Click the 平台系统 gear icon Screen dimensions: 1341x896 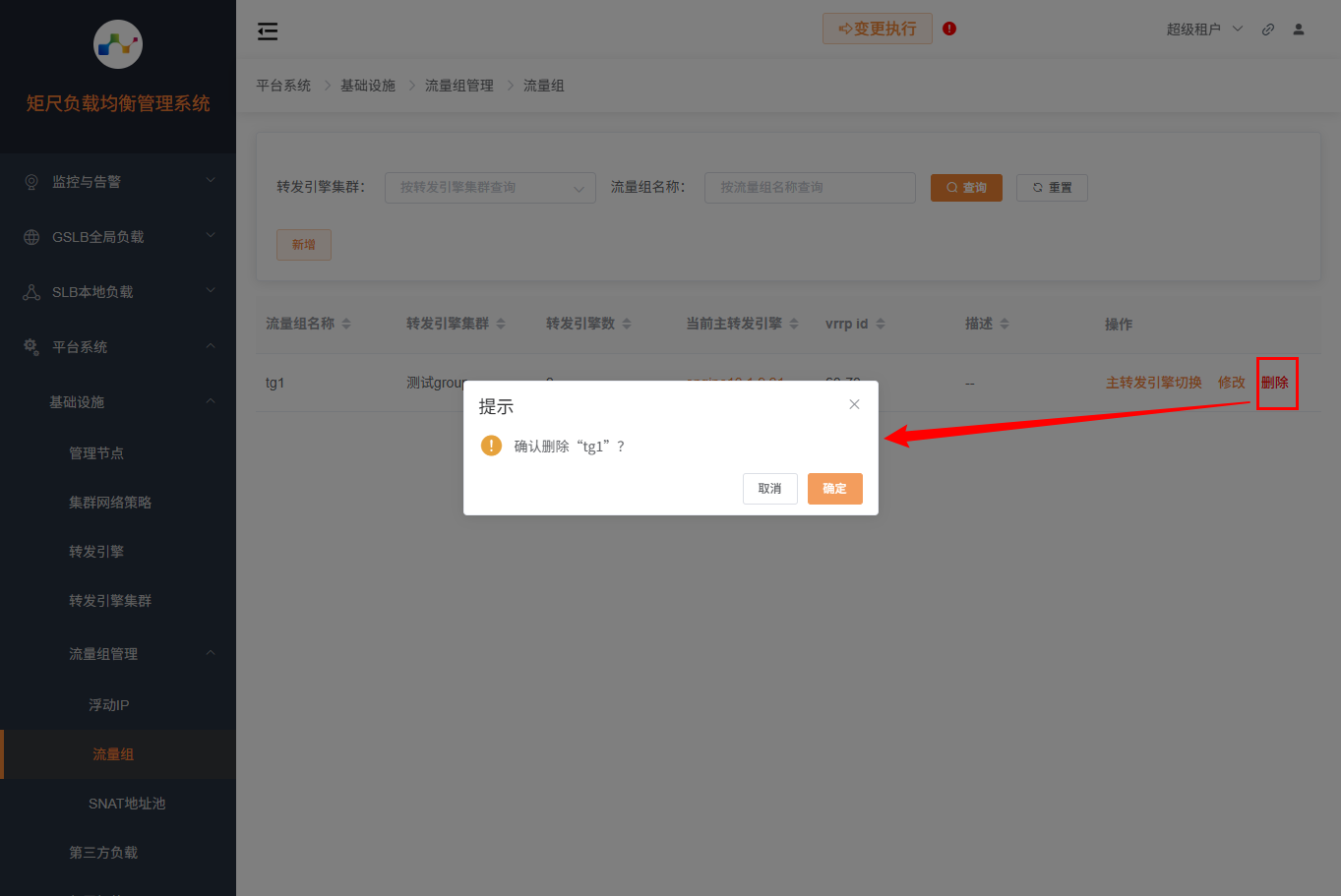point(31,347)
